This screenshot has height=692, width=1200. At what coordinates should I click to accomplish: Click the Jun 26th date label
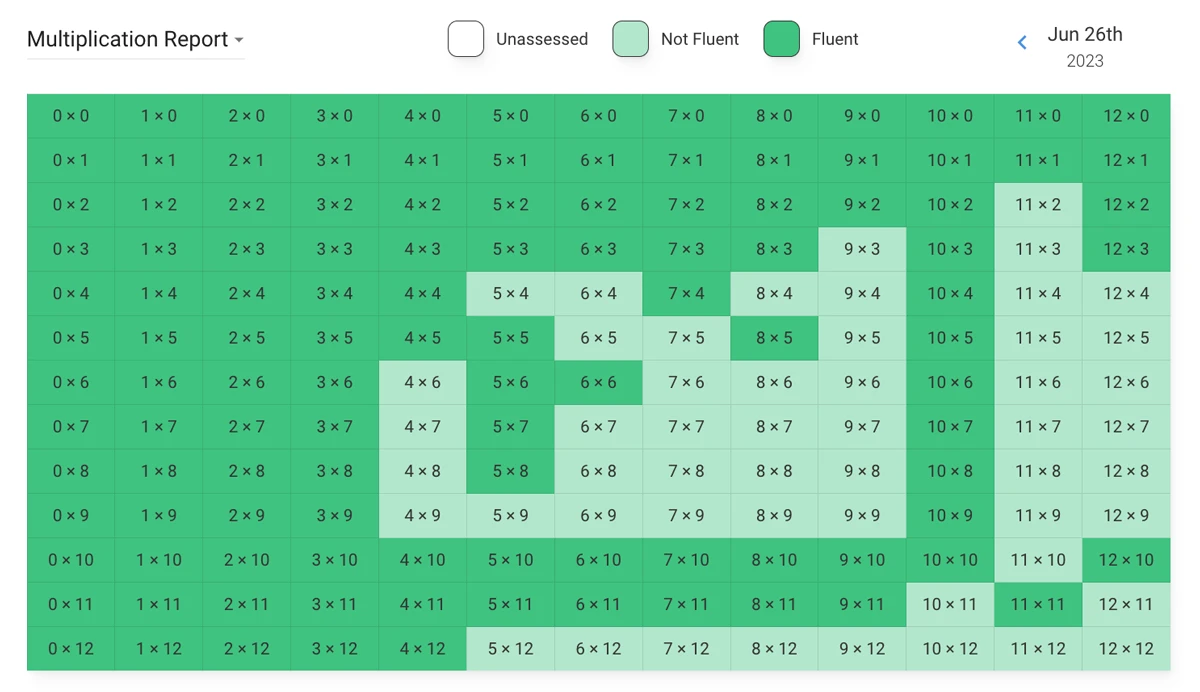click(x=1084, y=35)
